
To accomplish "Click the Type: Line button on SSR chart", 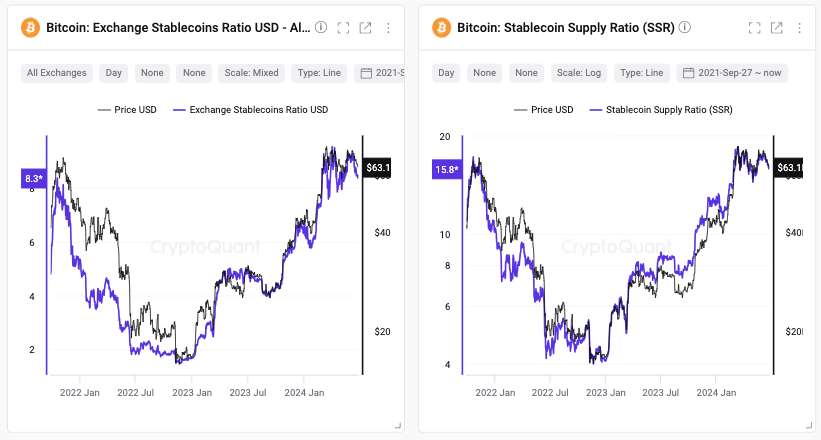I will click(641, 73).
